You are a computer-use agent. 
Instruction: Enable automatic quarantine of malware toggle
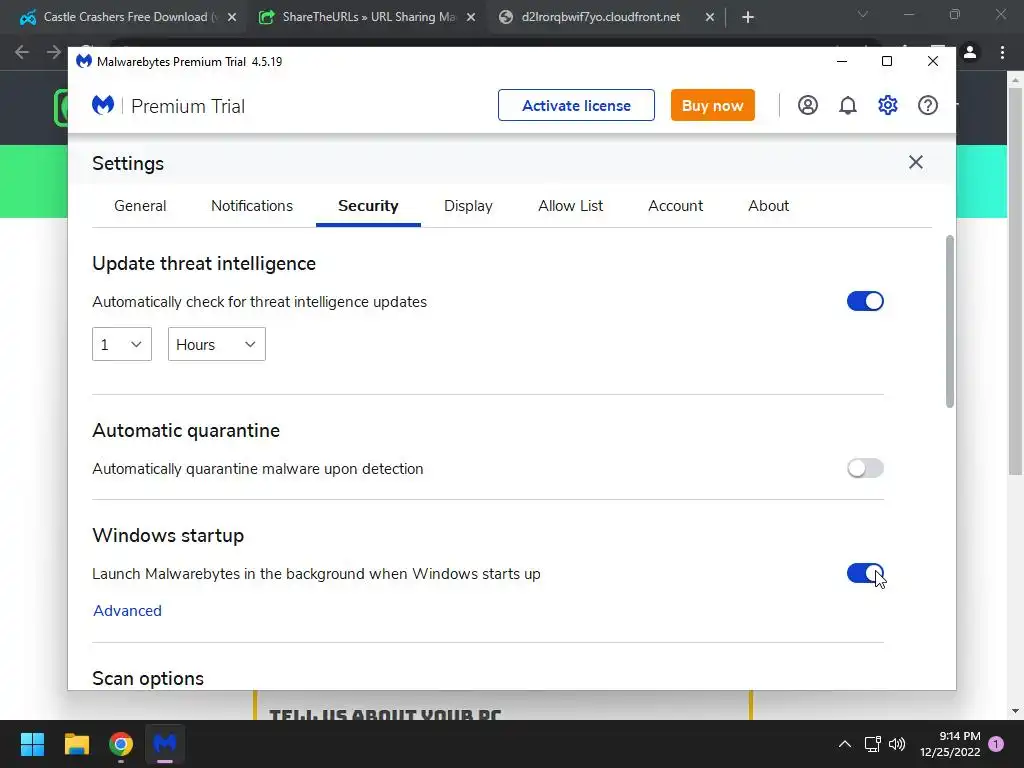(x=865, y=468)
